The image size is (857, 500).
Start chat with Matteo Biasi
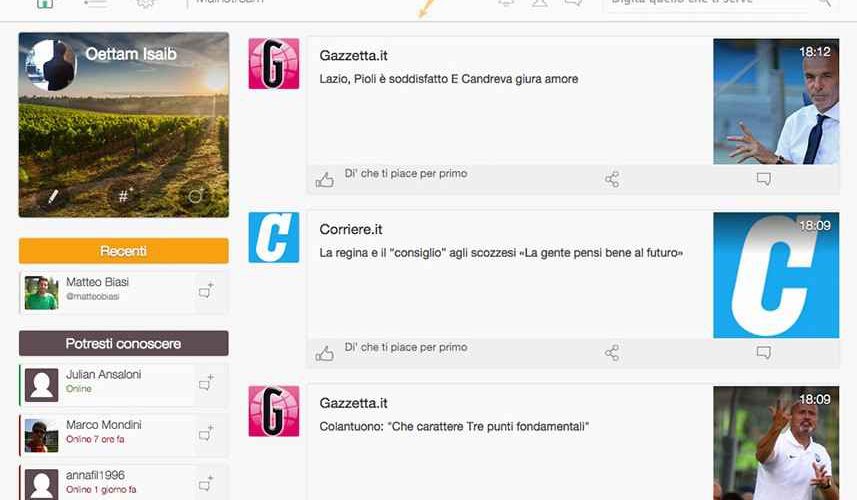pyautogui.click(x=206, y=291)
